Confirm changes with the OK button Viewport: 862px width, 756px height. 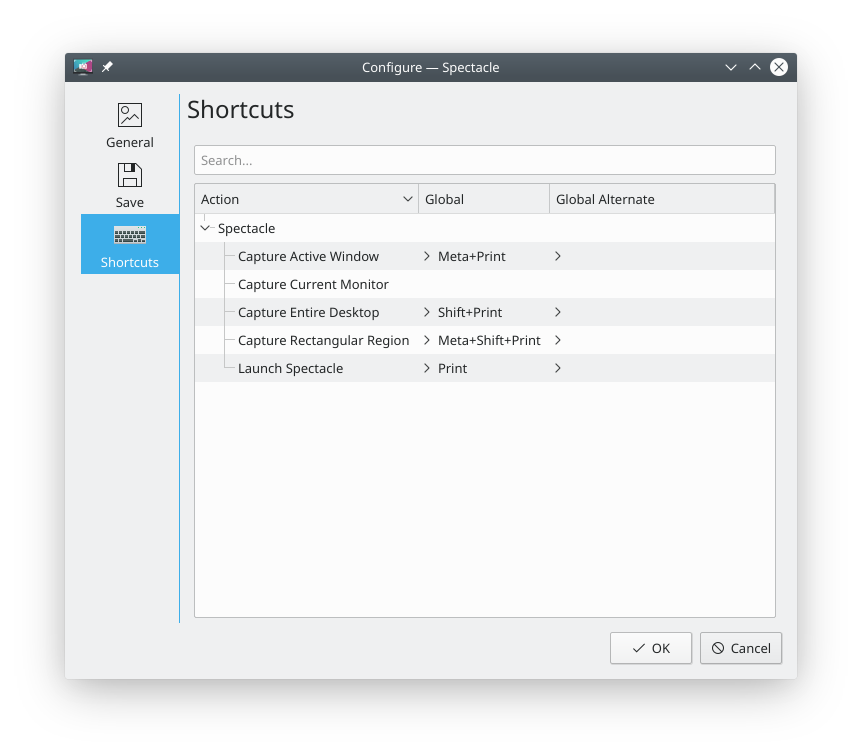tap(651, 648)
